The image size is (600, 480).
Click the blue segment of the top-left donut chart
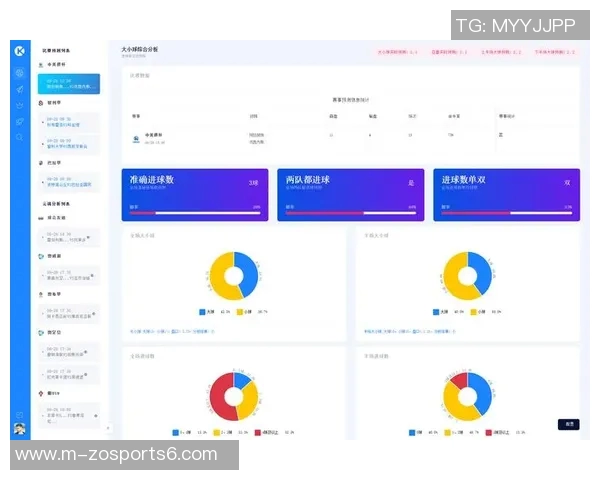coord(249,274)
